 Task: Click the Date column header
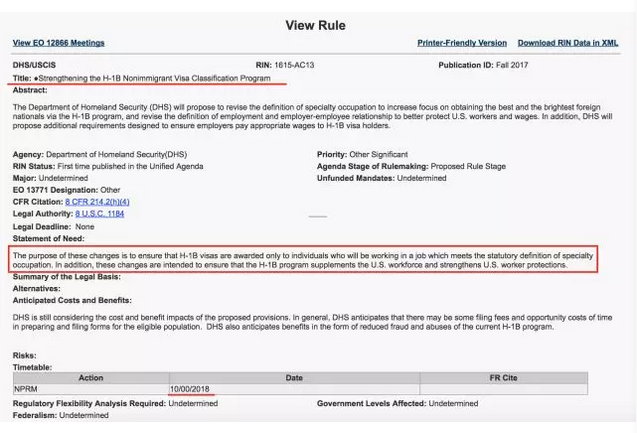tap(294, 378)
